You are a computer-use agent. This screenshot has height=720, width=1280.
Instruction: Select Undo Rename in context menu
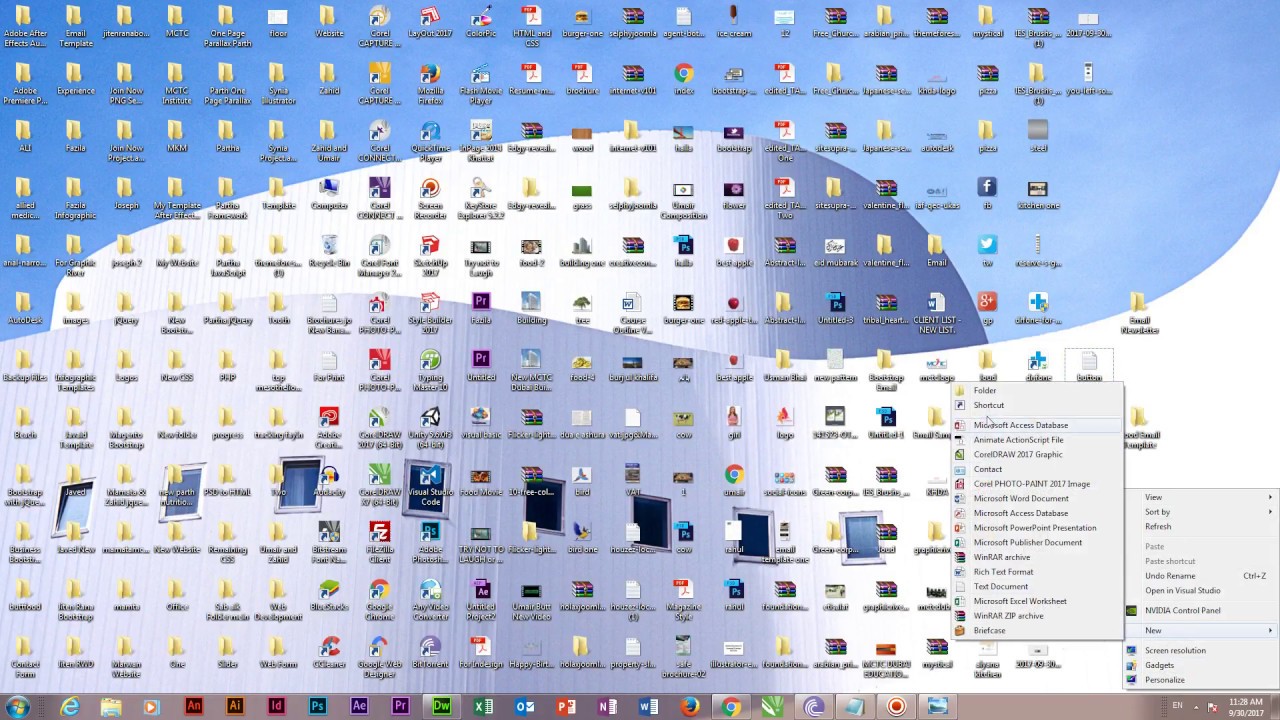point(1201,576)
